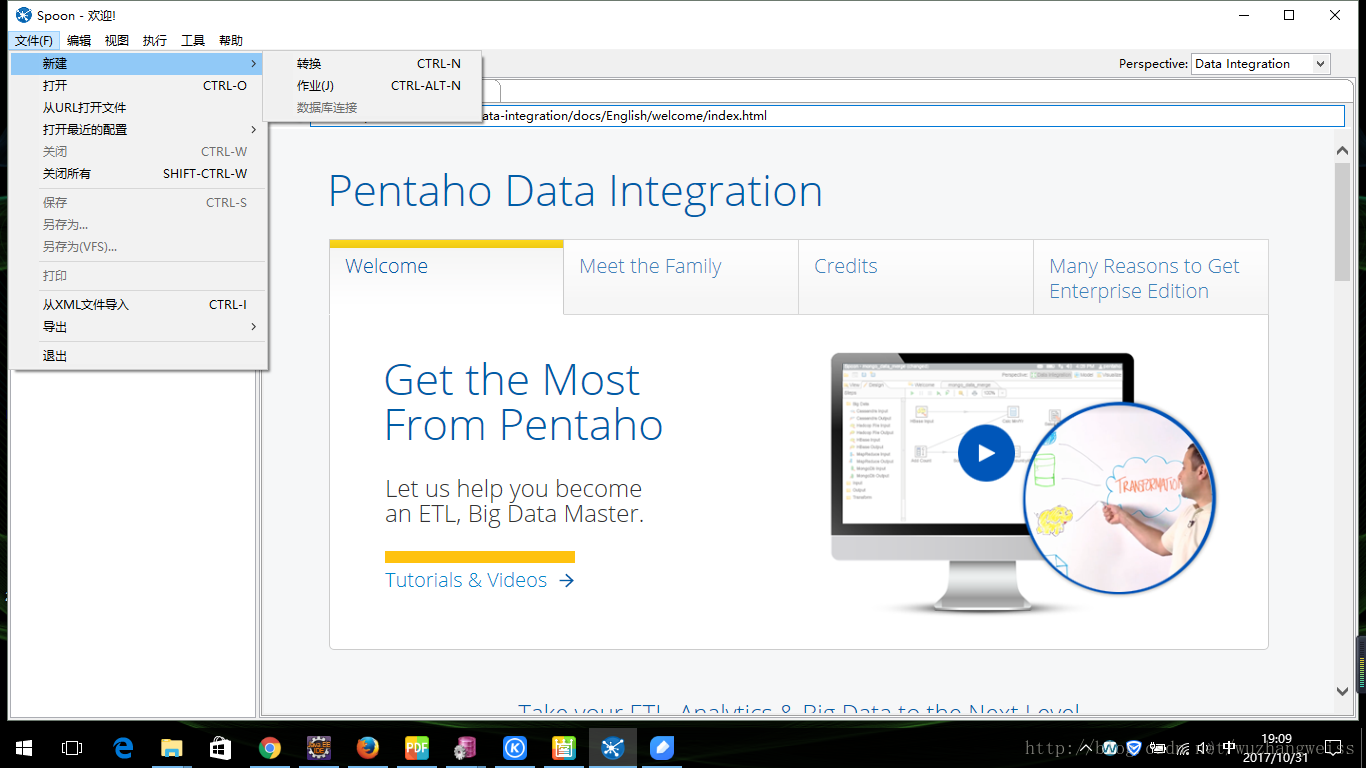This screenshot has height=768, width=1366.
Task: Select 从URL打开文件 menu entry
Action: point(137,107)
